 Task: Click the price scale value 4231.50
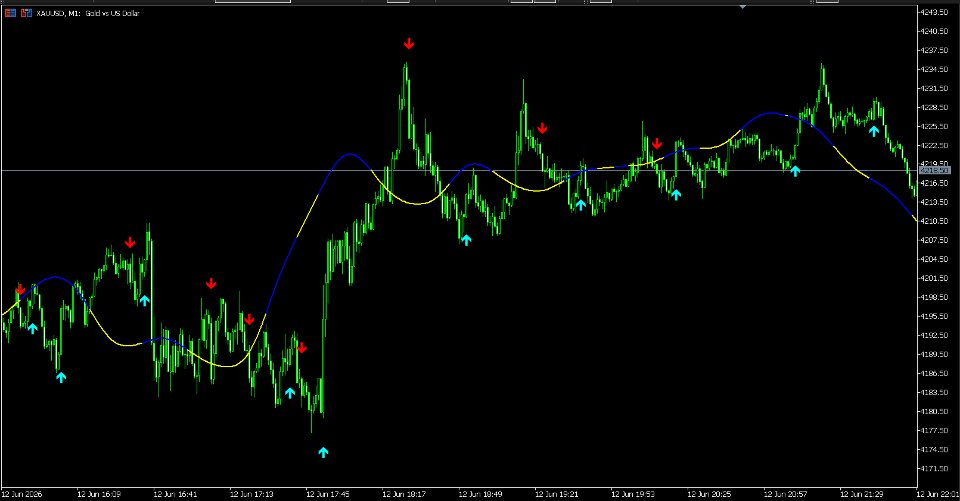coord(935,88)
